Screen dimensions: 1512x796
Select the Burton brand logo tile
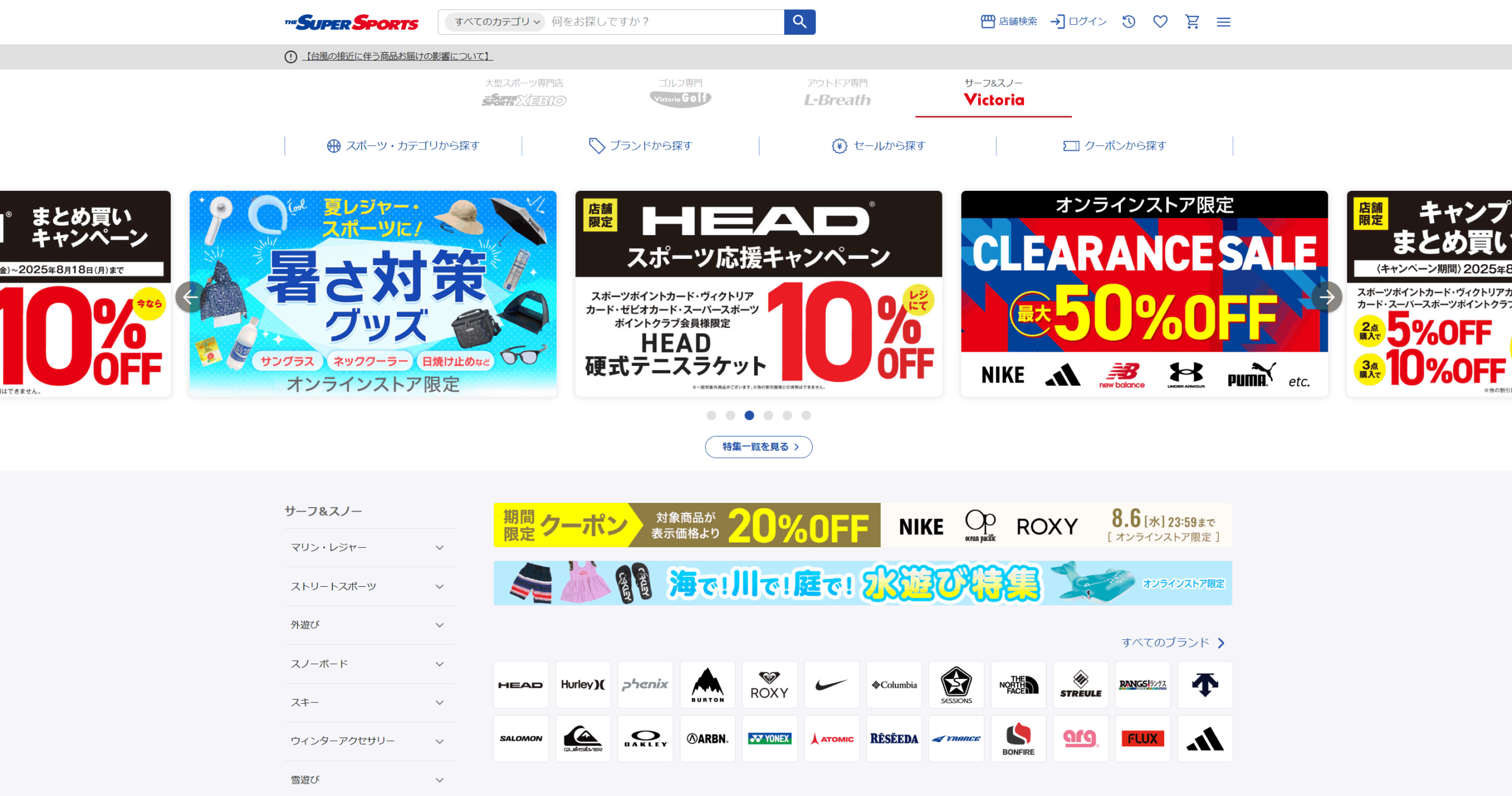pyautogui.click(x=708, y=685)
